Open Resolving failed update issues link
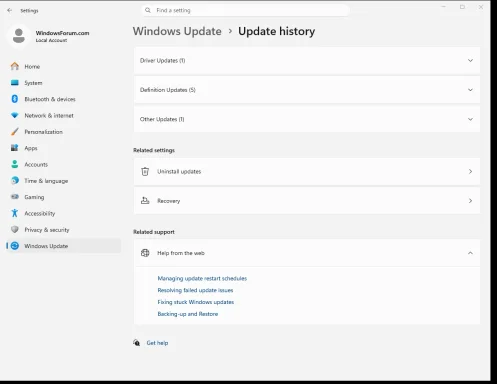This screenshot has height=384, width=497. [x=195, y=290]
